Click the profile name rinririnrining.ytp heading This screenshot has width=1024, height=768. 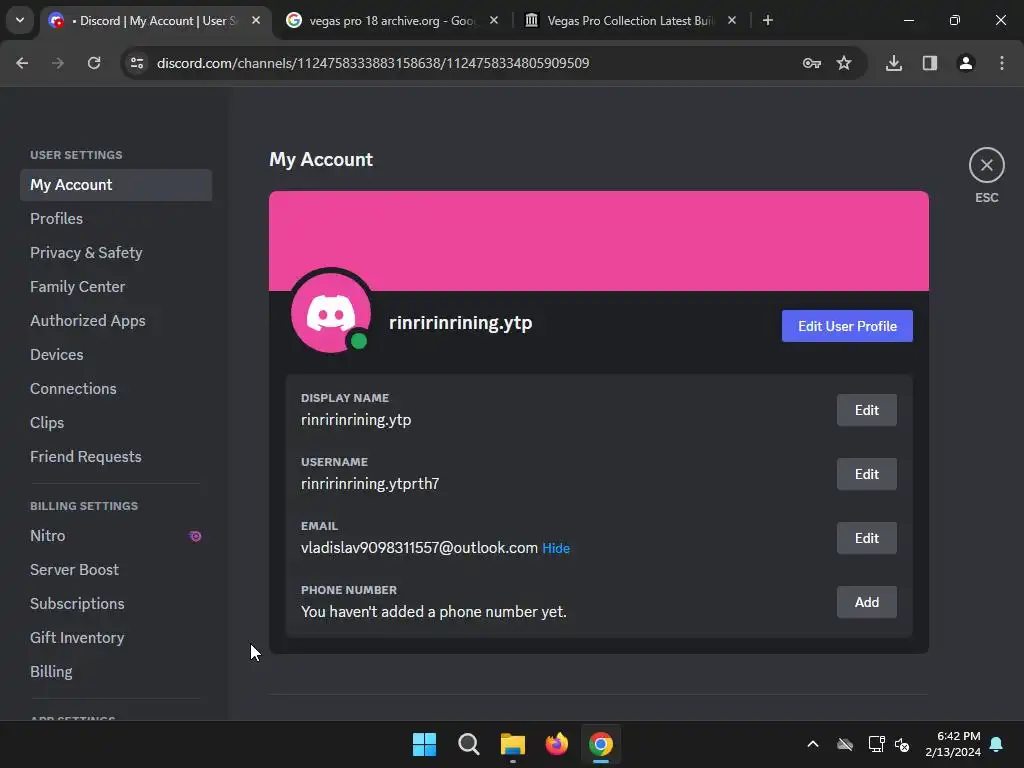tap(460, 323)
